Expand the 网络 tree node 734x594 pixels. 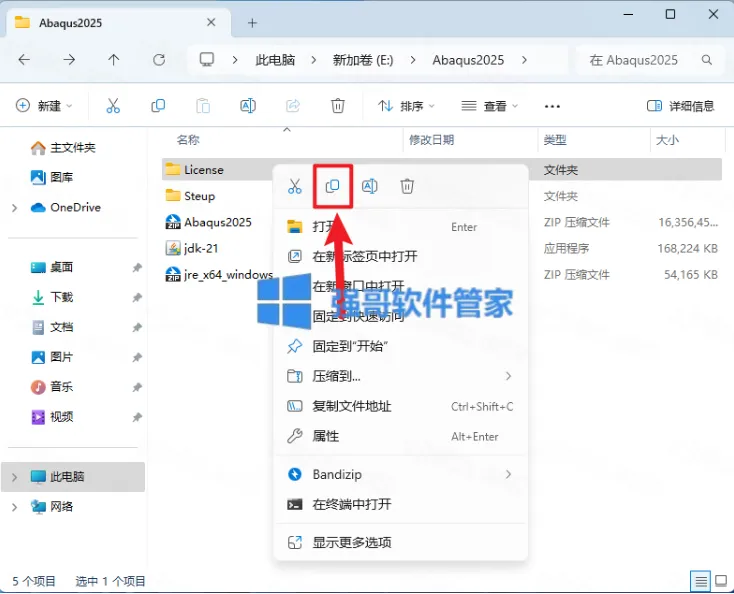[x=15, y=507]
